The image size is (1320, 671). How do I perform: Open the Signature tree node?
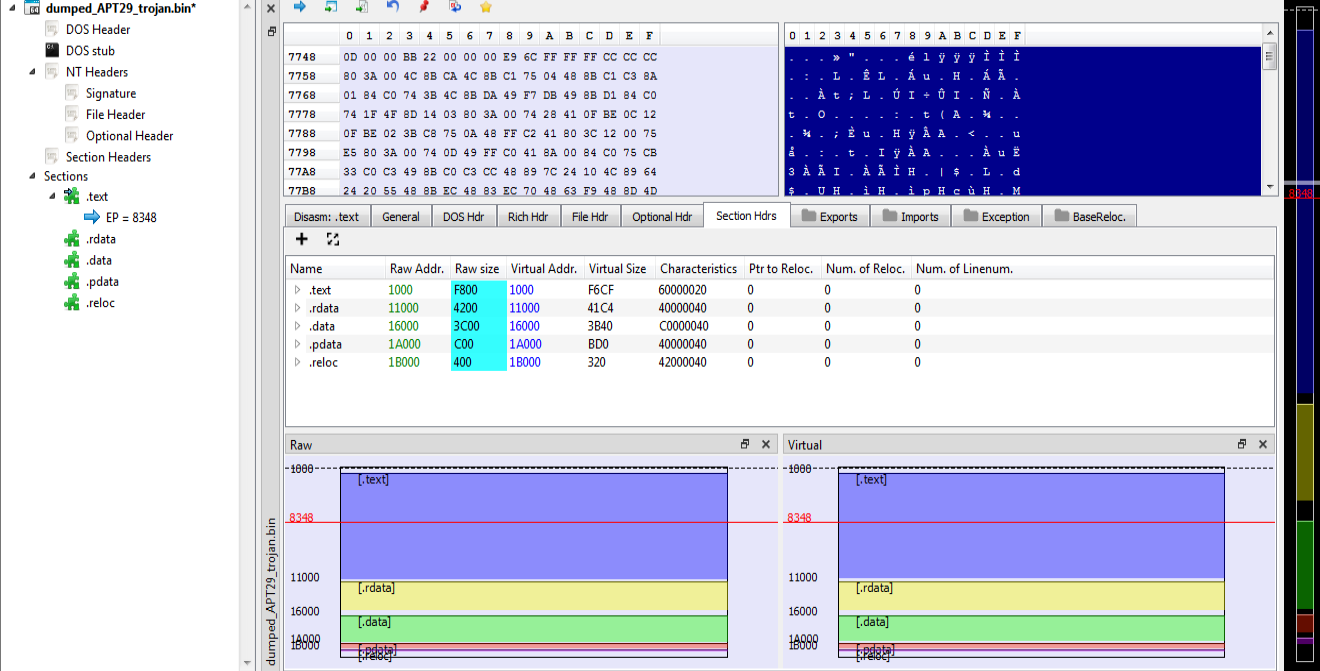point(111,93)
